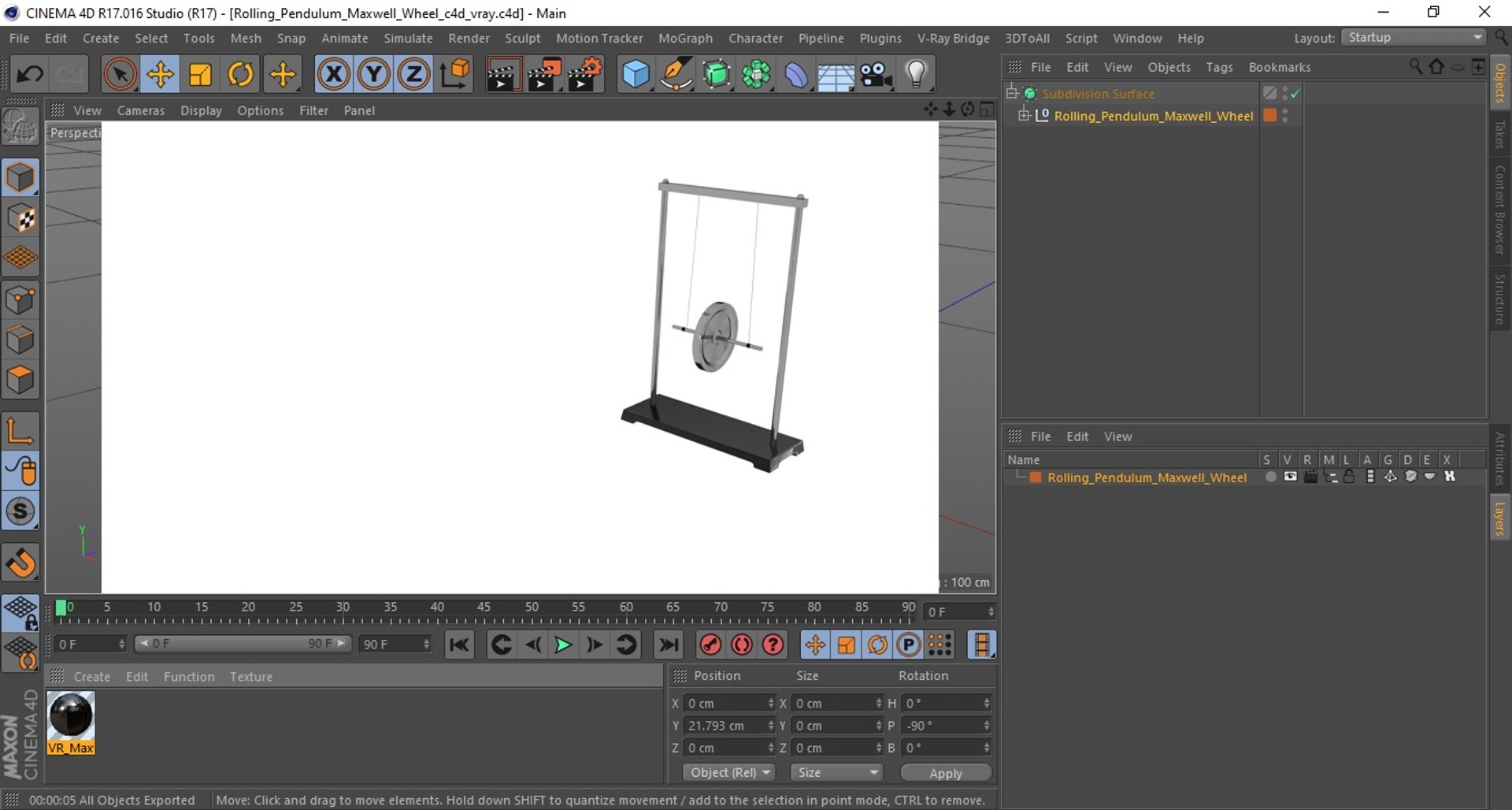1512x810 pixels.
Task: Open the V-Ray Bridge menu
Action: click(x=953, y=39)
